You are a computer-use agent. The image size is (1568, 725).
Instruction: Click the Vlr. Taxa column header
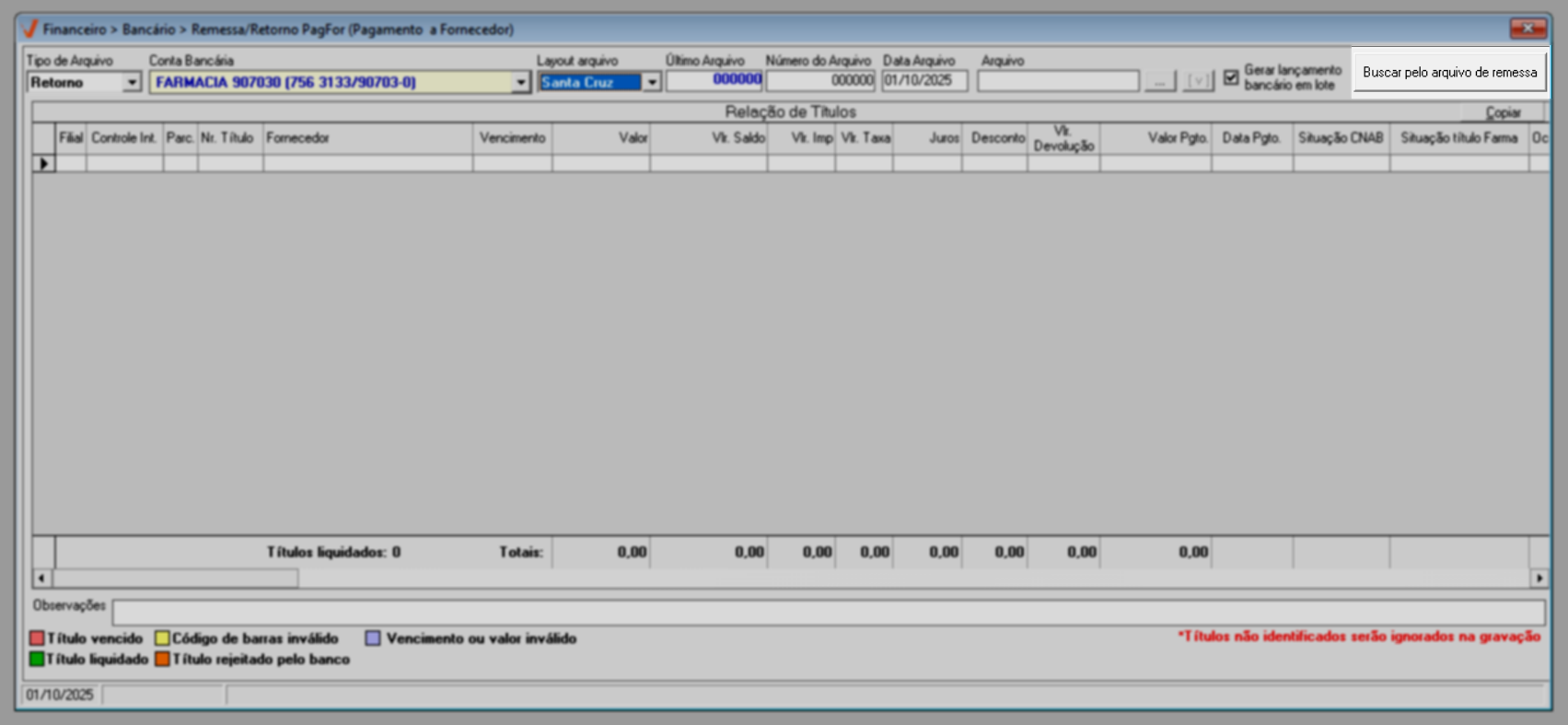coord(865,138)
